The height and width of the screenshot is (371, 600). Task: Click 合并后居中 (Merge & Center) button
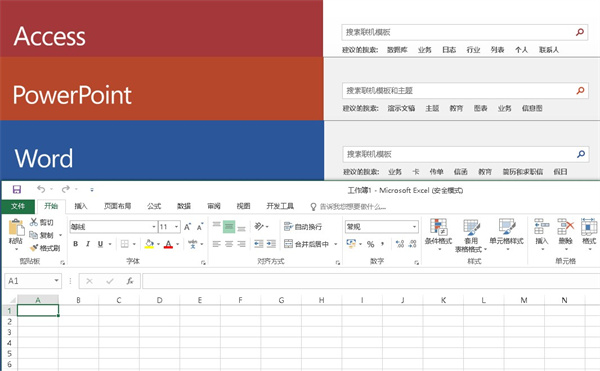(x=307, y=244)
